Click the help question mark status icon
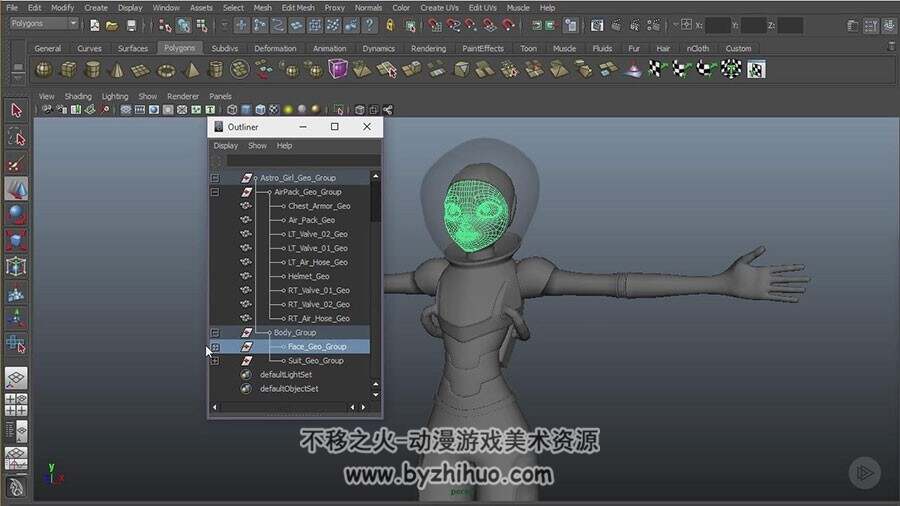This screenshot has width=900, height=506. 370,25
